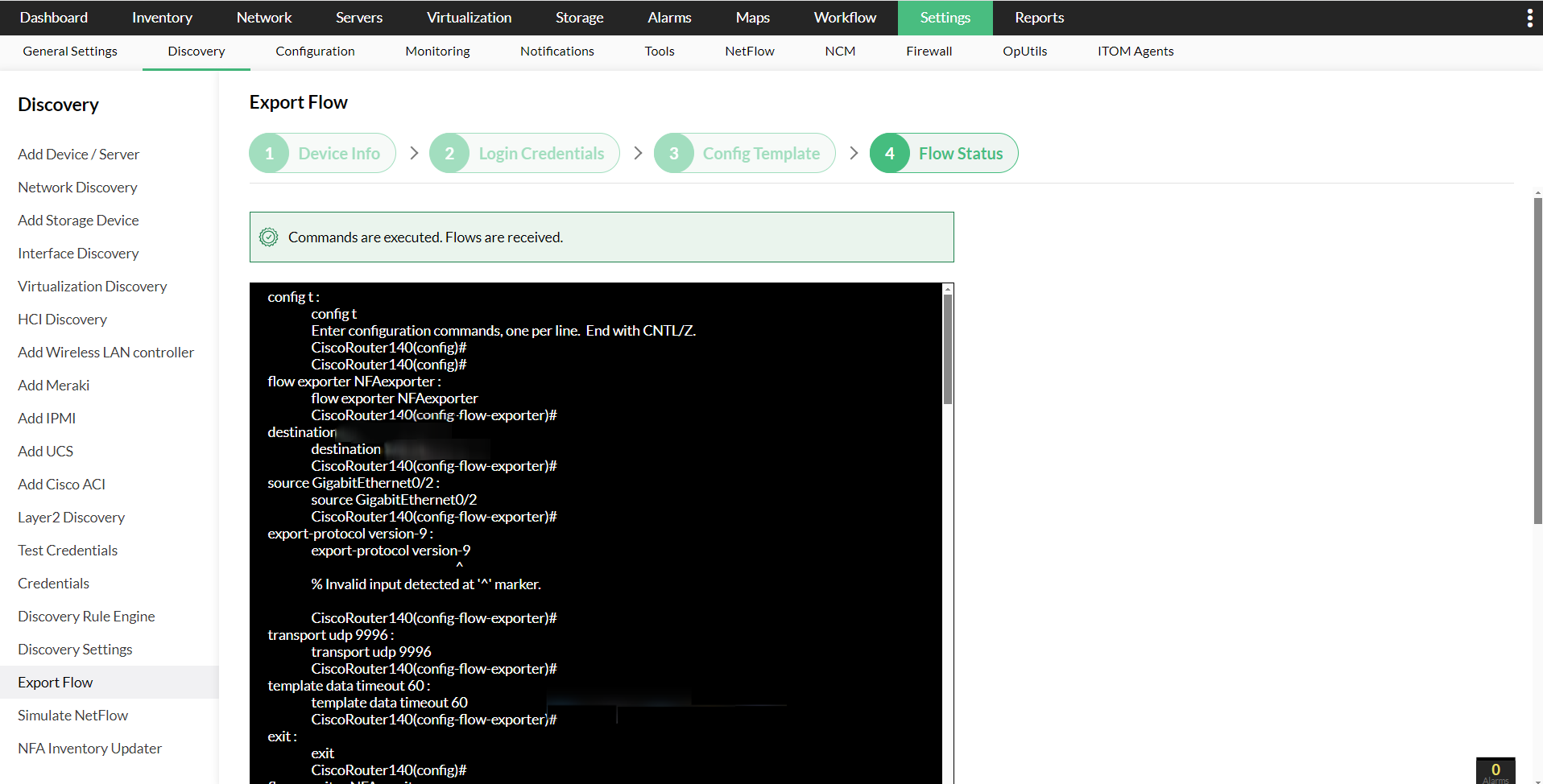
Task: Click the success checkmark in the banner
Action: coord(268,237)
